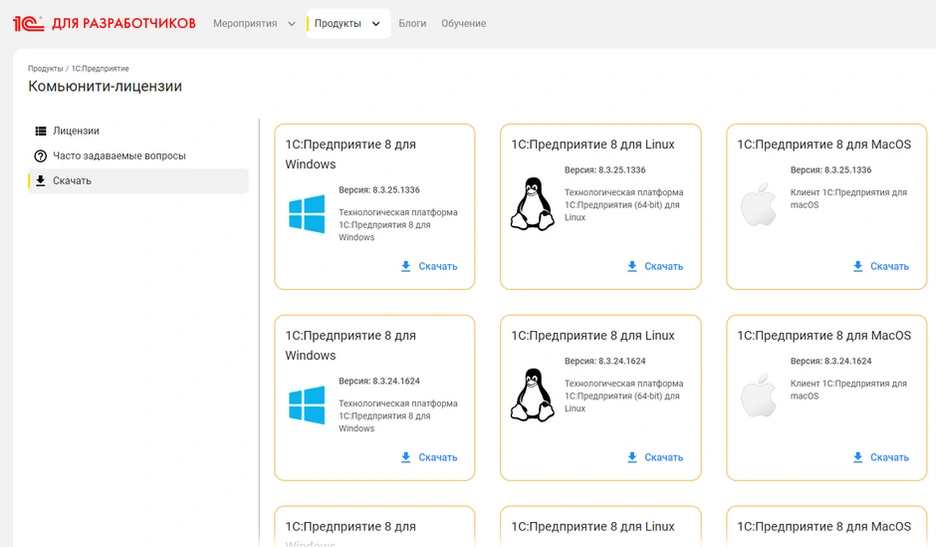The width and height of the screenshot is (936, 547).
Task: Download Windows platform version 8.3.25.1336
Action: coord(429,266)
